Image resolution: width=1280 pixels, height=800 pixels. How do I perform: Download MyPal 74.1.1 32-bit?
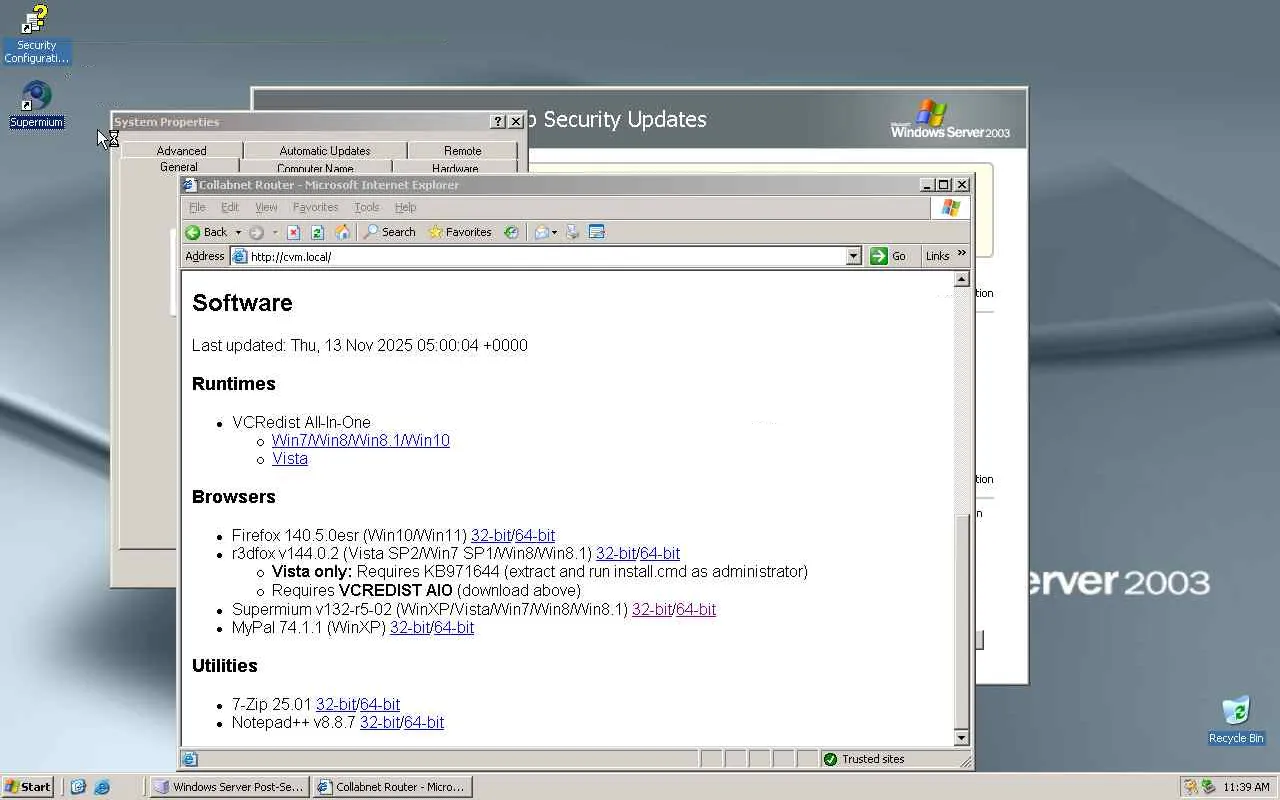[x=410, y=627]
